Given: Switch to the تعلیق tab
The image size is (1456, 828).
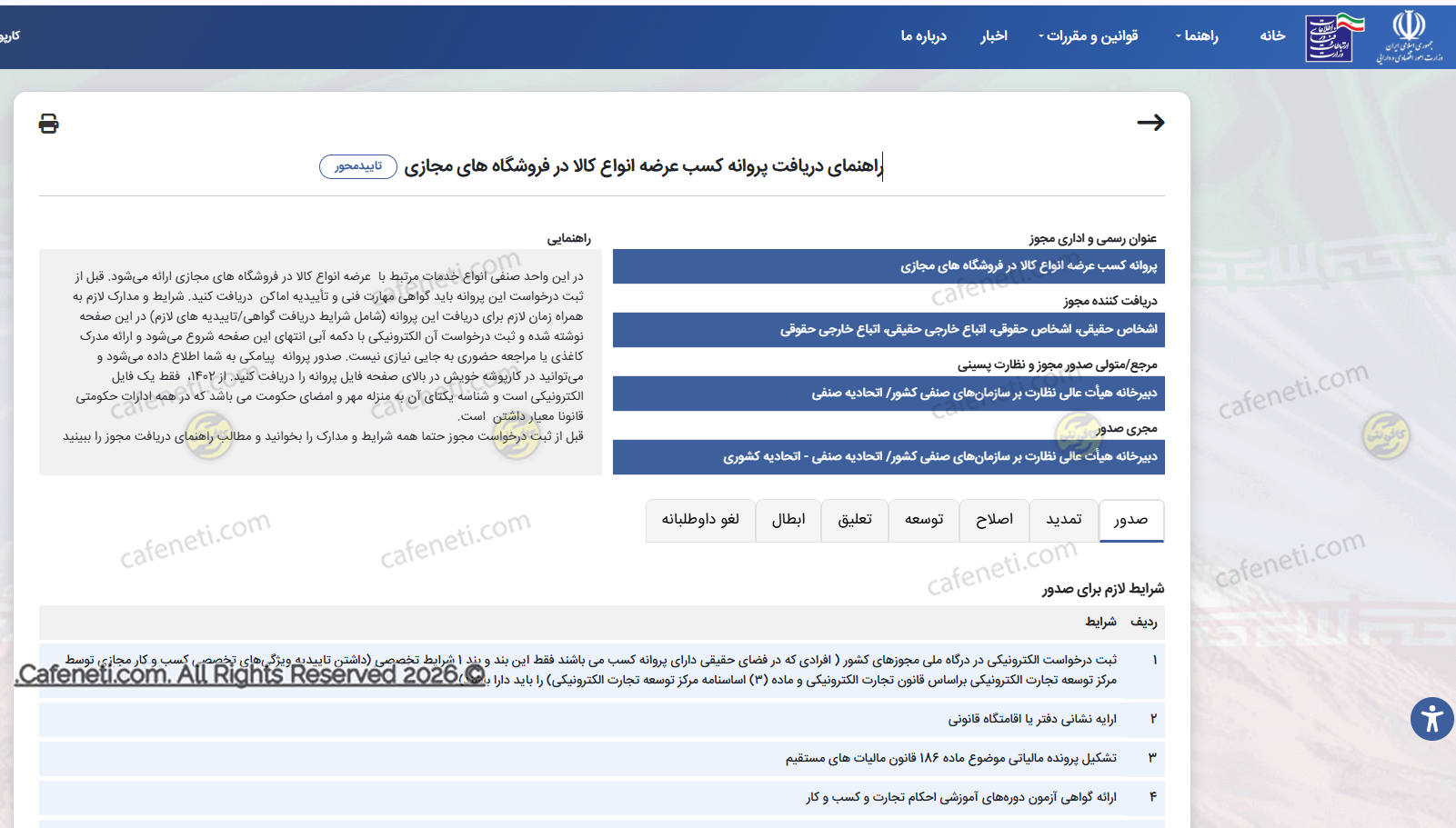Looking at the screenshot, I should point(855,520).
